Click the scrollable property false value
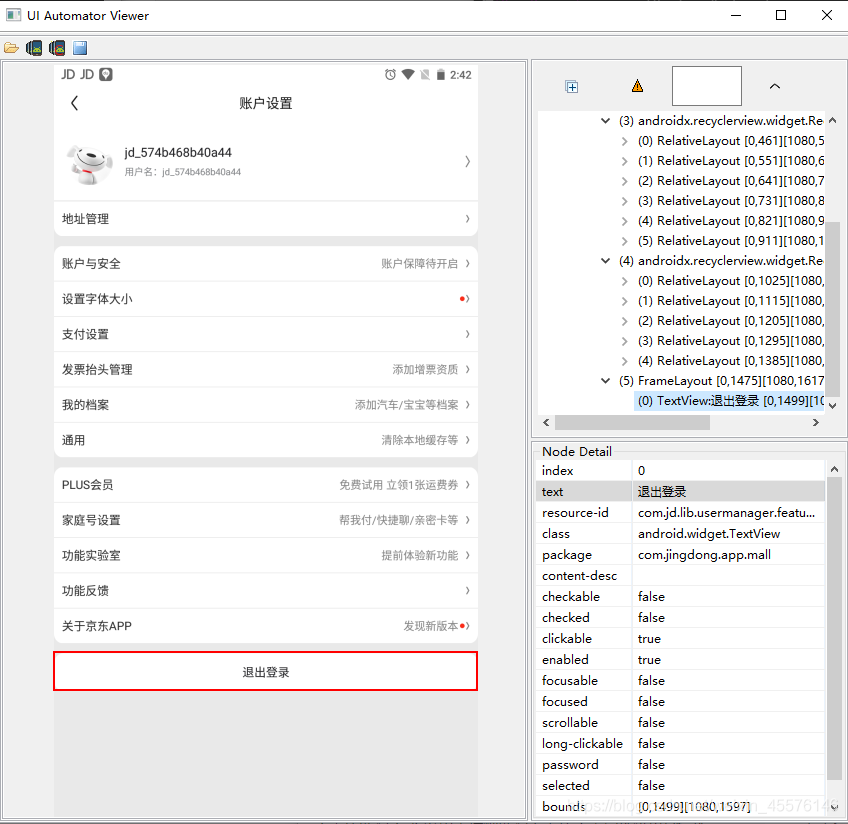The height and width of the screenshot is (824, 848). 728,722
